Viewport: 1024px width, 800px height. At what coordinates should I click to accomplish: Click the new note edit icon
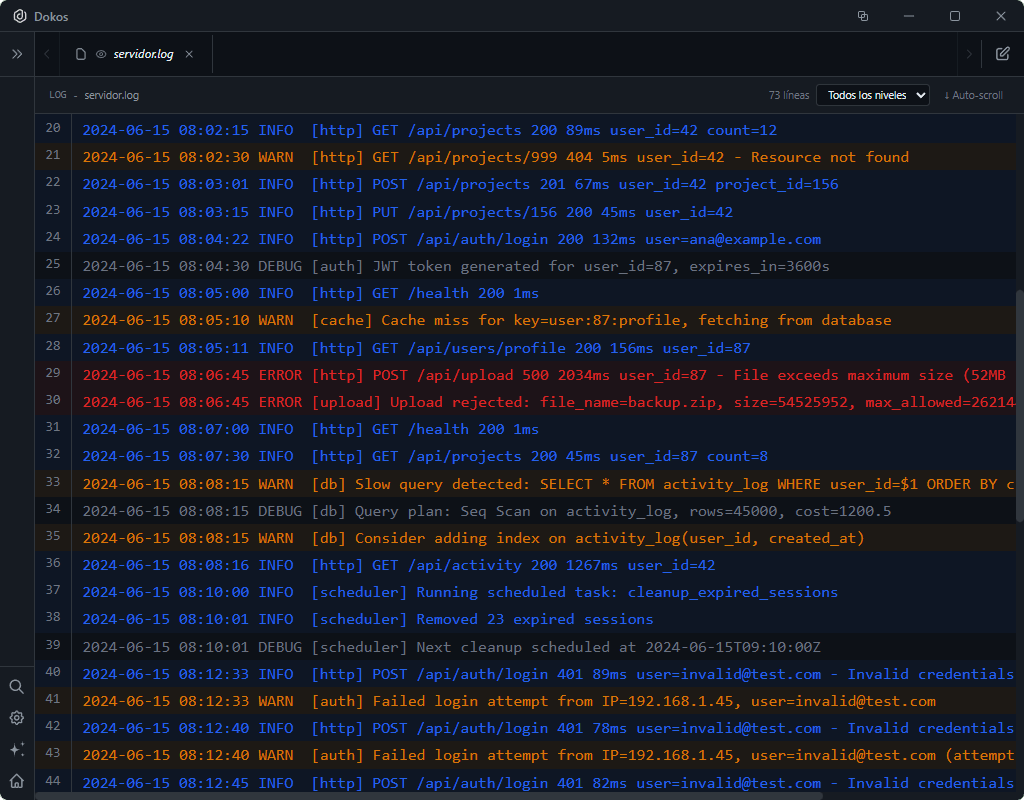pos(1002,54)
